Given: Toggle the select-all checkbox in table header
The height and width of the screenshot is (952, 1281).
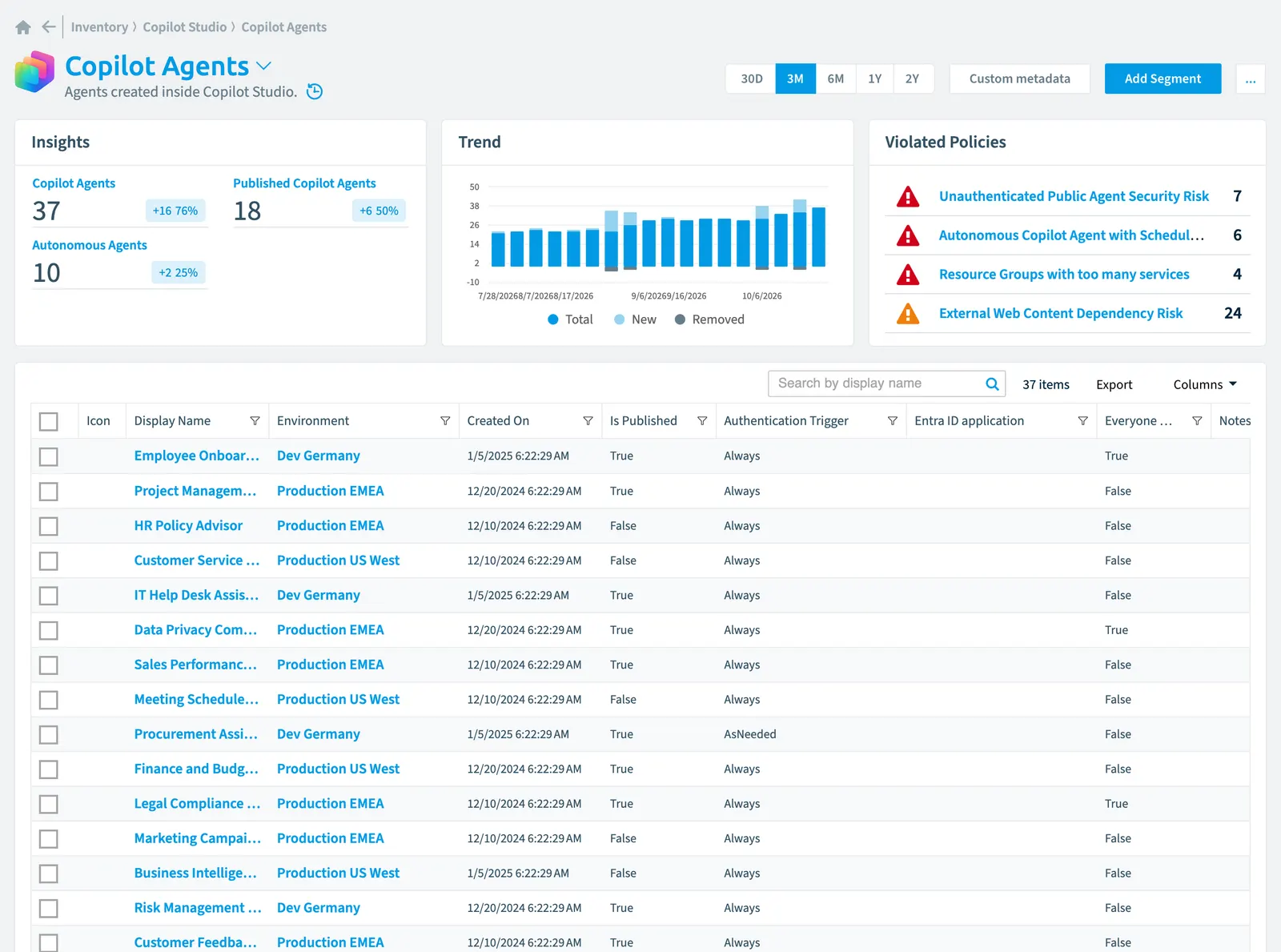Looking at the screenshot, I should (49, 421).
